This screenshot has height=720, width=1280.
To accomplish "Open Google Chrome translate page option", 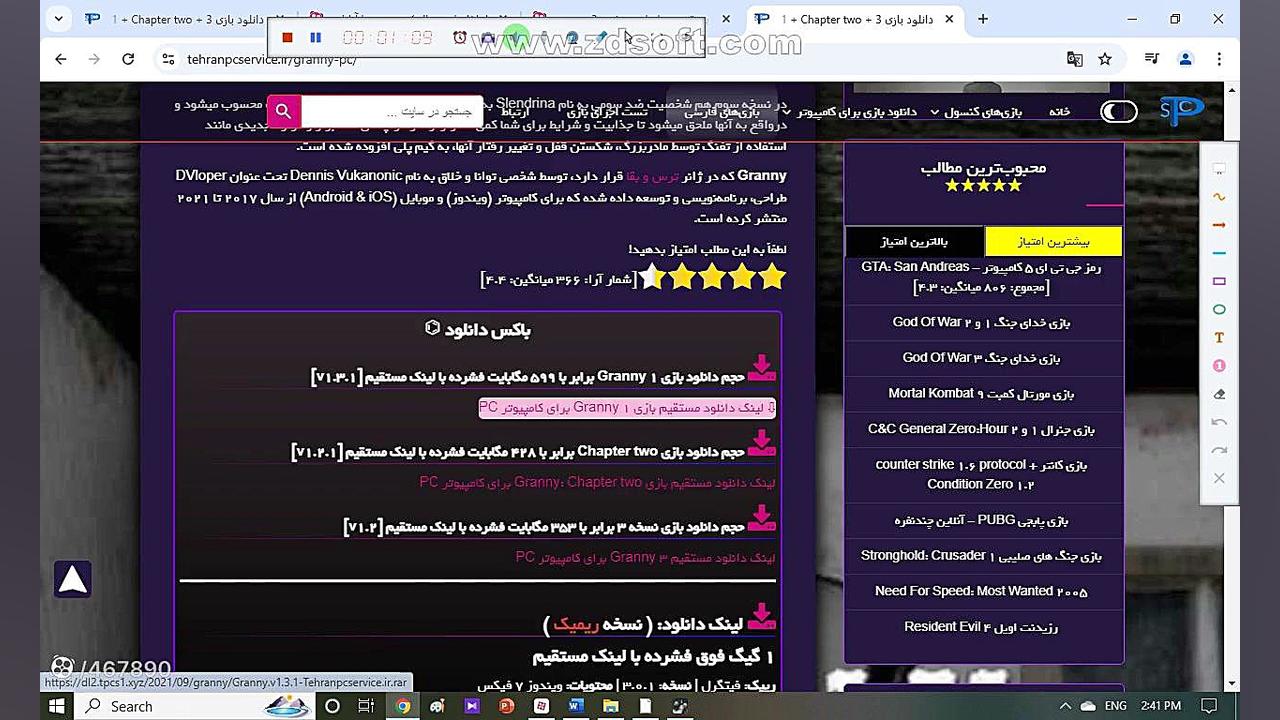I will [x=1074, y=60].
